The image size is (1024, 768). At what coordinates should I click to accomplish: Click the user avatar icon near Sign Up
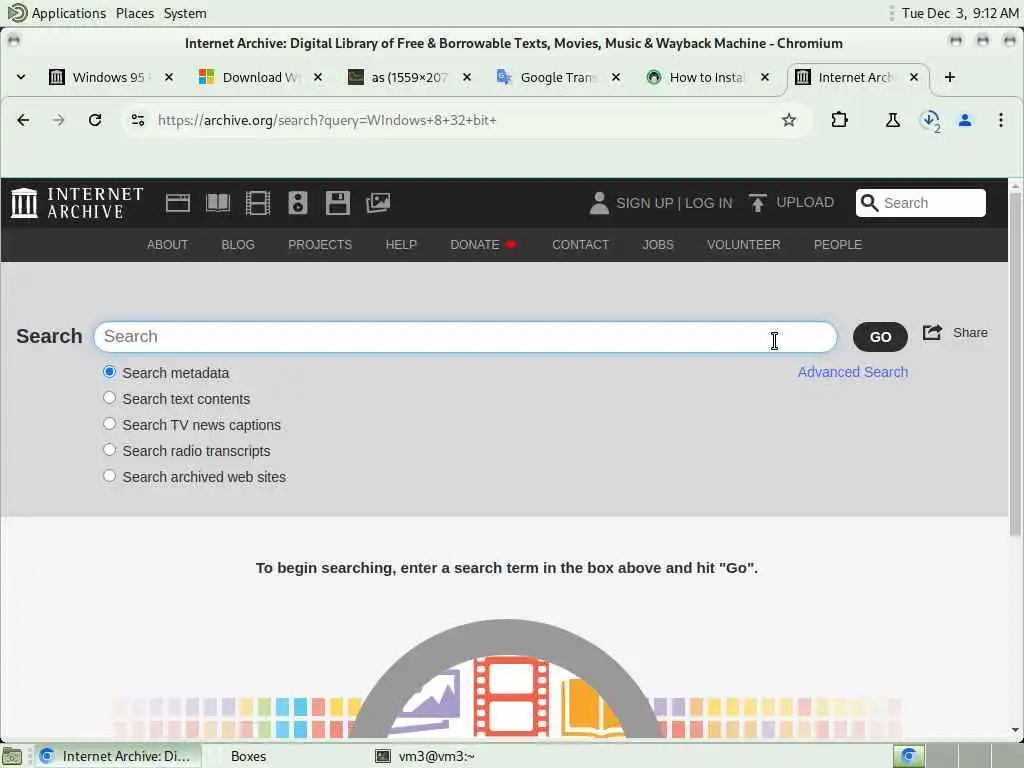pos(599,203)
